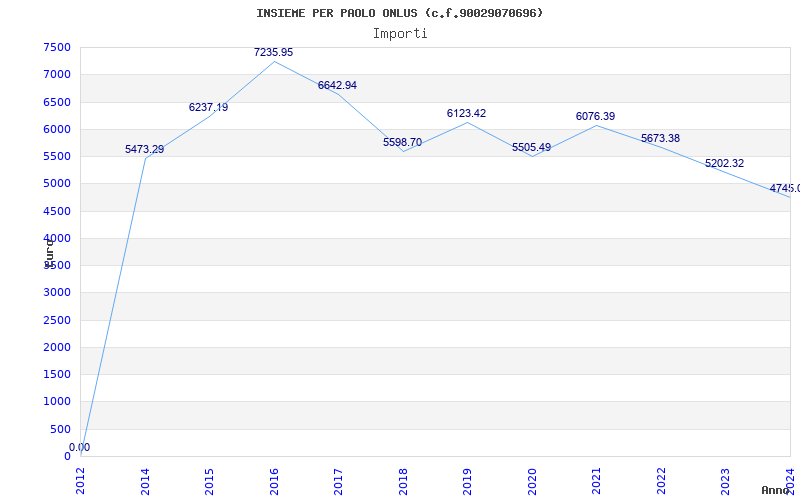Click the 3000 y-axis tick label
The width and height of the screenshot is (800, 500).
57,293
